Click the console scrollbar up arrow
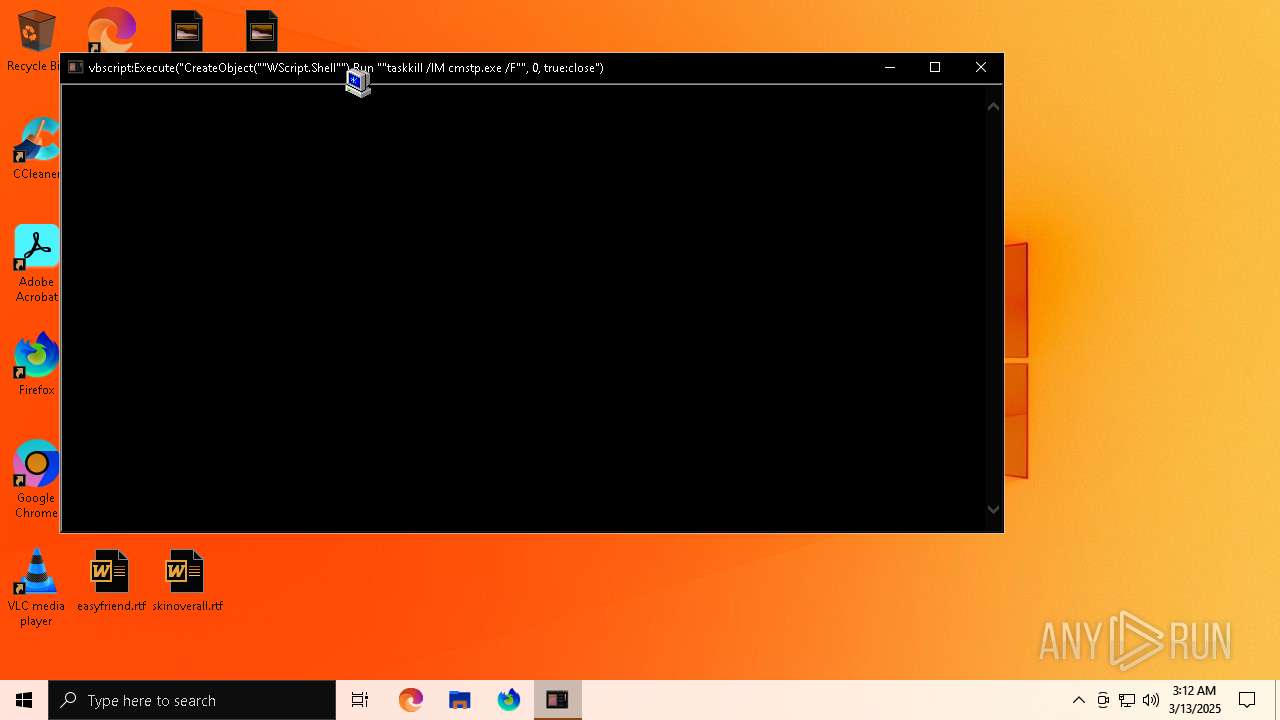The width and height of the screenshot is (1280, 720). 993,106
